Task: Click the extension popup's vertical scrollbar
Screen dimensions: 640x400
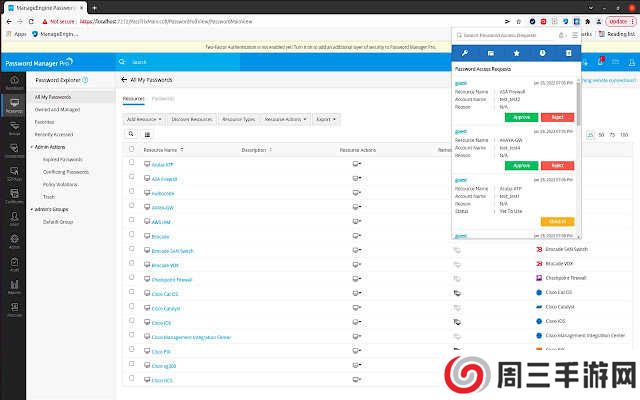Action: pos(578,102)
